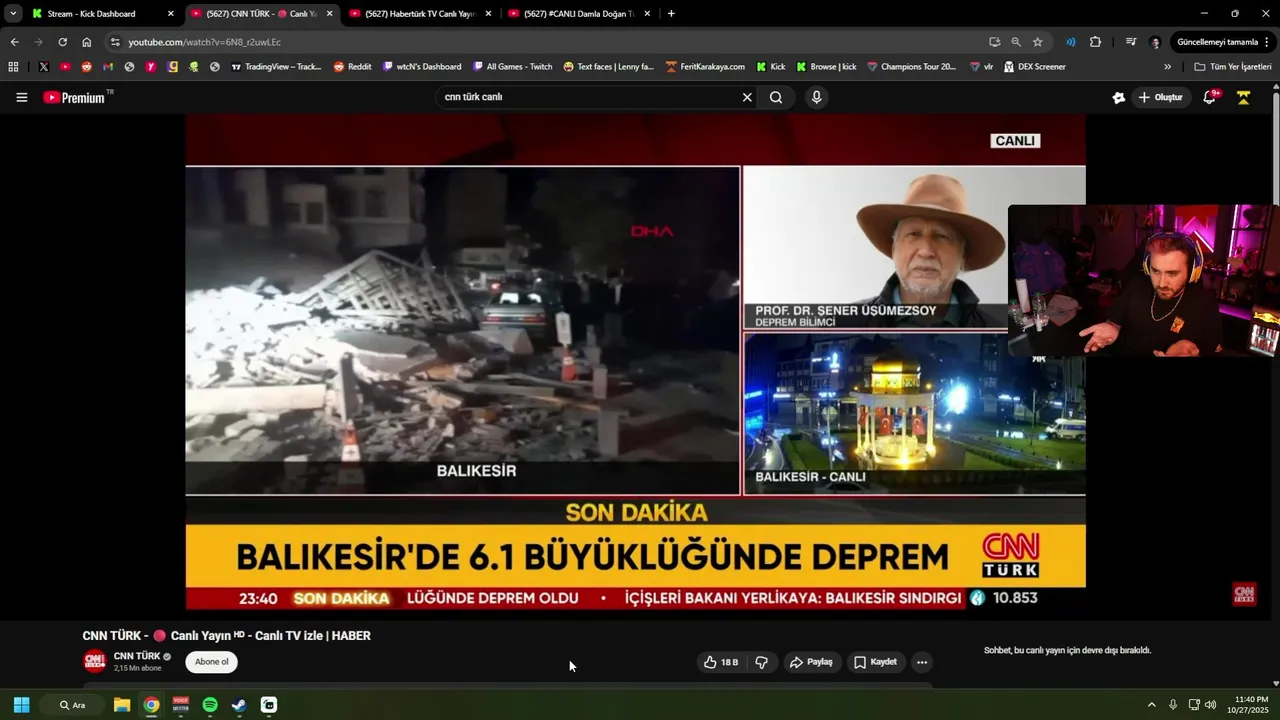Share the video with Paylaş

(x=811, y=662)
